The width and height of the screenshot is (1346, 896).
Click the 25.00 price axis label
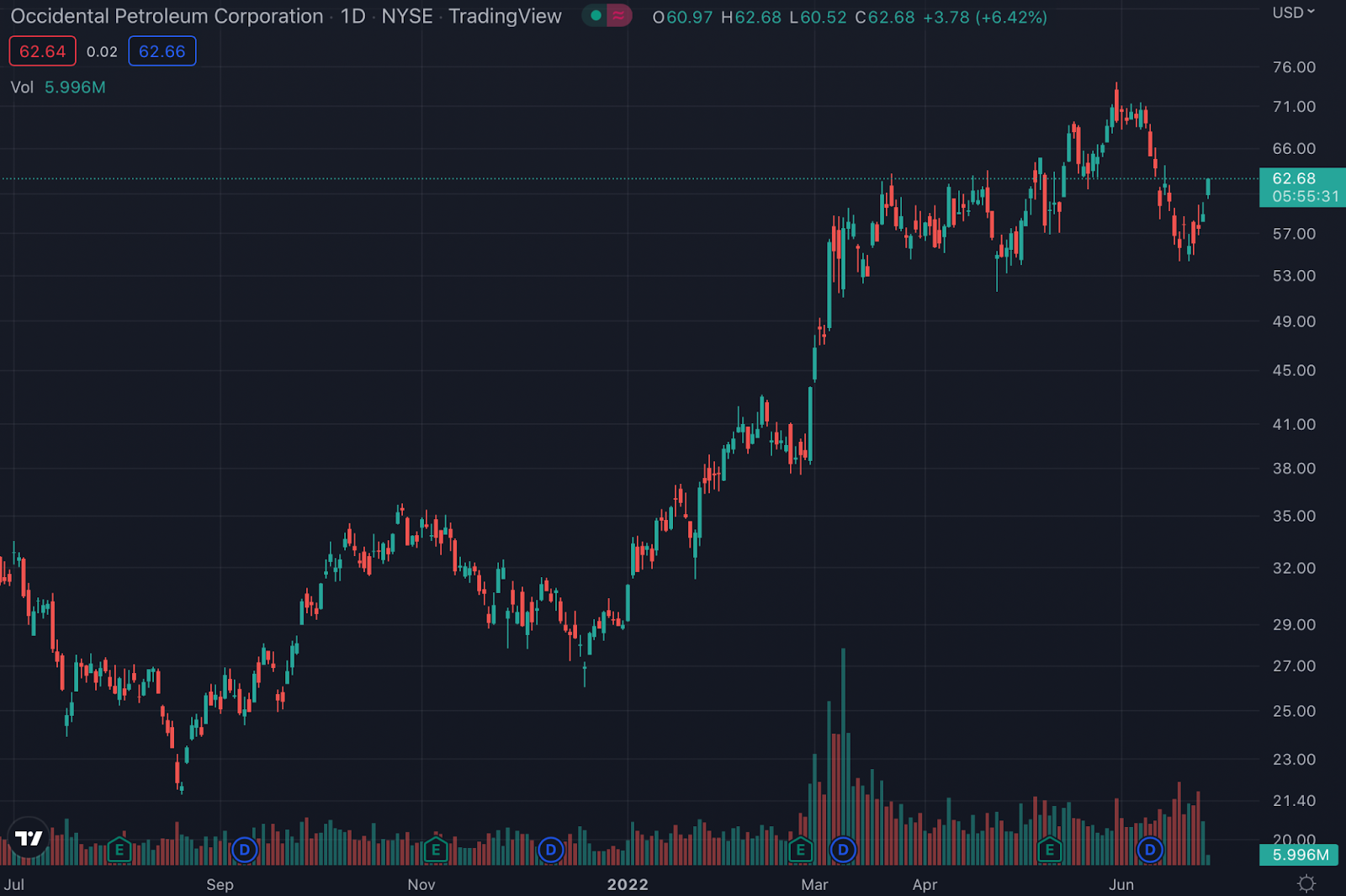(x=1294, y=711)
